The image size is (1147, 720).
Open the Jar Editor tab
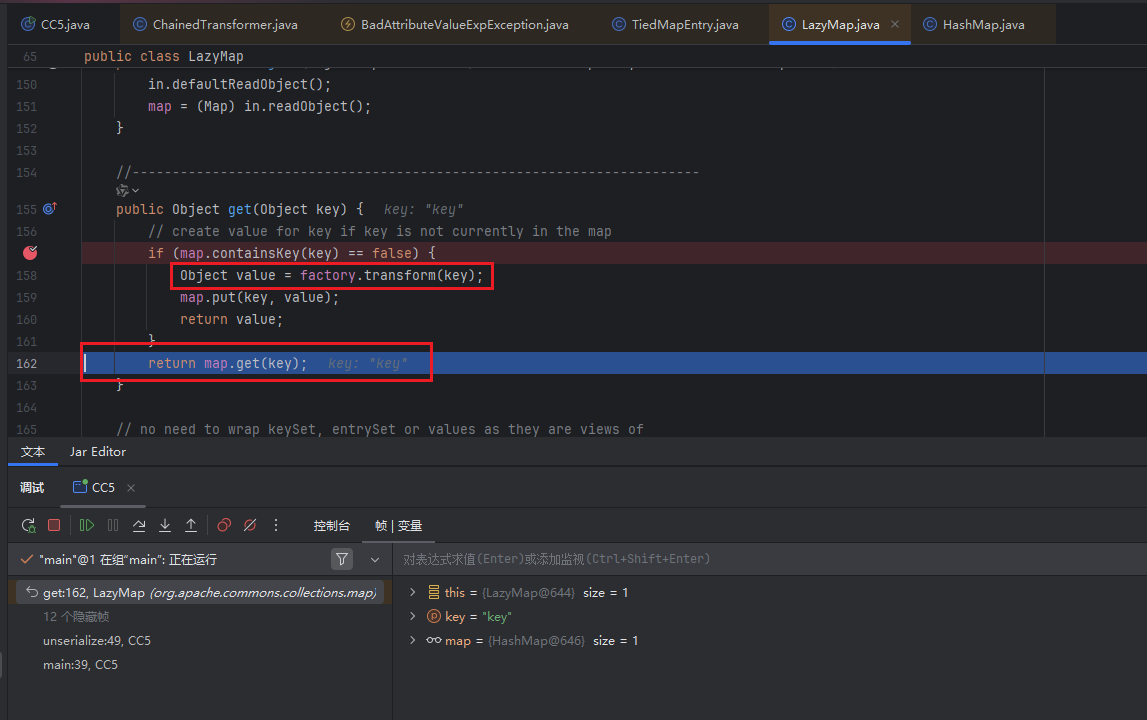tap(97, 452)
